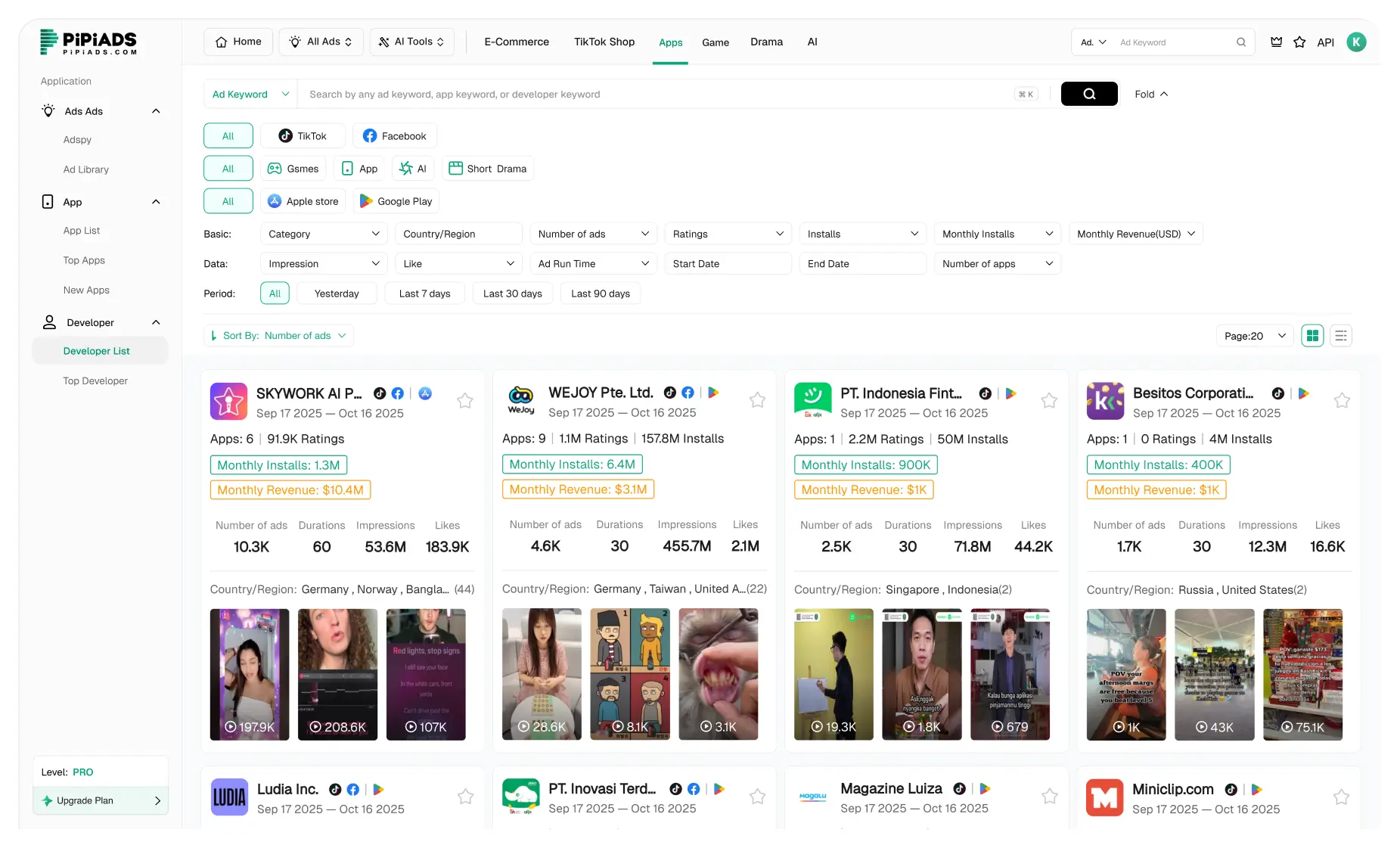
Task: Click the PiPiADS logo
Action: pyautogui.click(x=88, y=42)
